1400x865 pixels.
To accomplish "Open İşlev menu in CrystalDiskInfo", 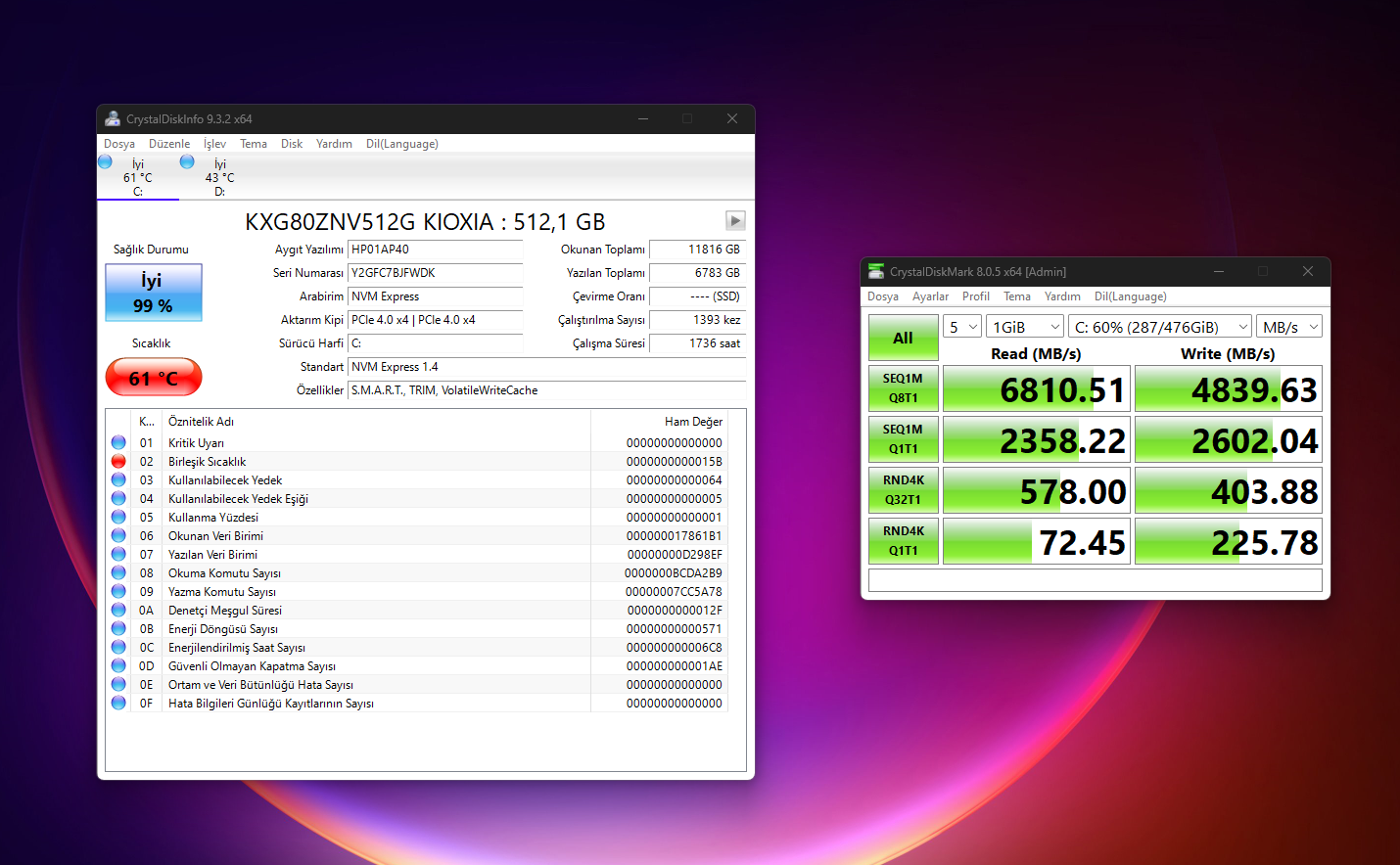I will click(214, 144).
